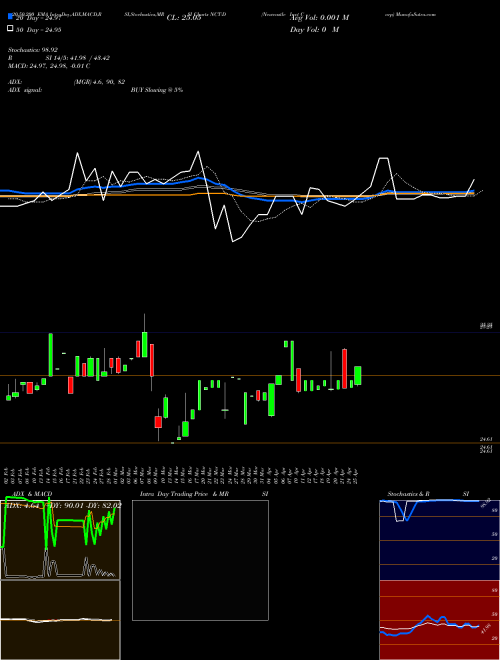
Task: Select the 'CL: 25.05' closing price label
Action: tap(184, 18)
